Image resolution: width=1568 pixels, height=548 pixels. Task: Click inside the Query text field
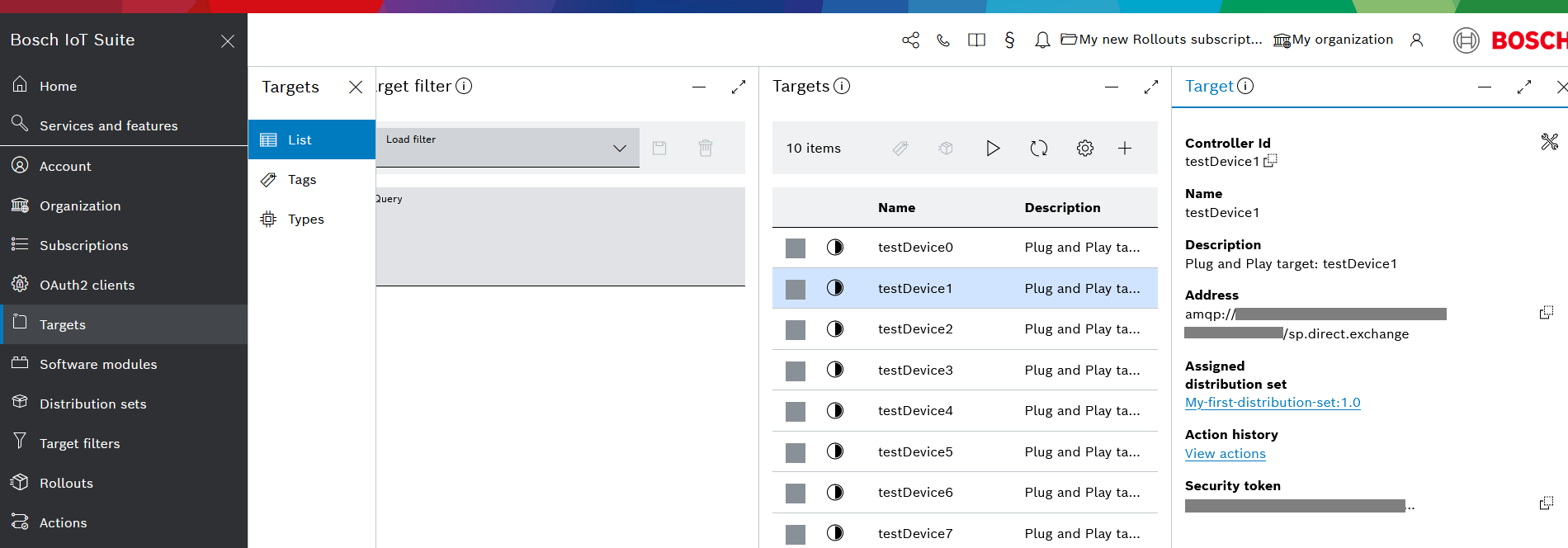[x=560, y=239]
